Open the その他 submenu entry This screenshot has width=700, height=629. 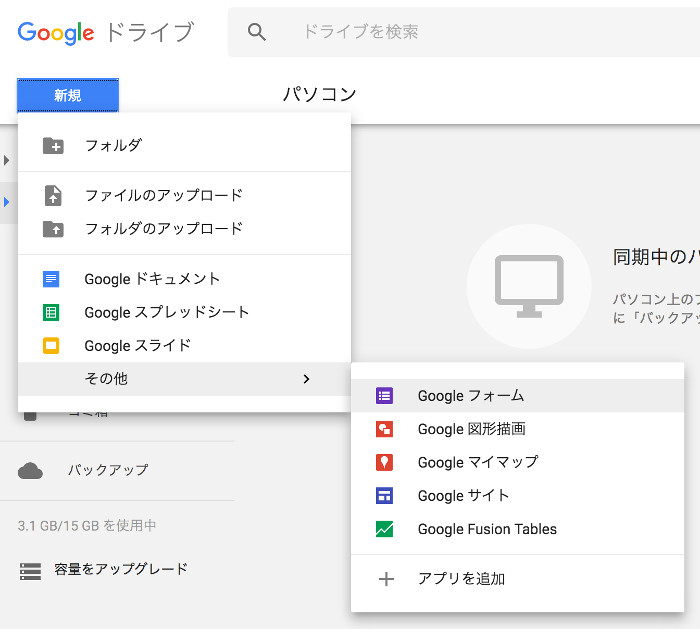184,379
